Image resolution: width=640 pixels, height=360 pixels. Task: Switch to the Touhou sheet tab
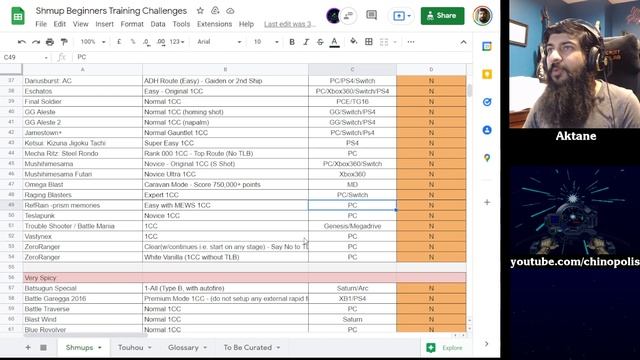pyautogui.click(x=131, y=347)
